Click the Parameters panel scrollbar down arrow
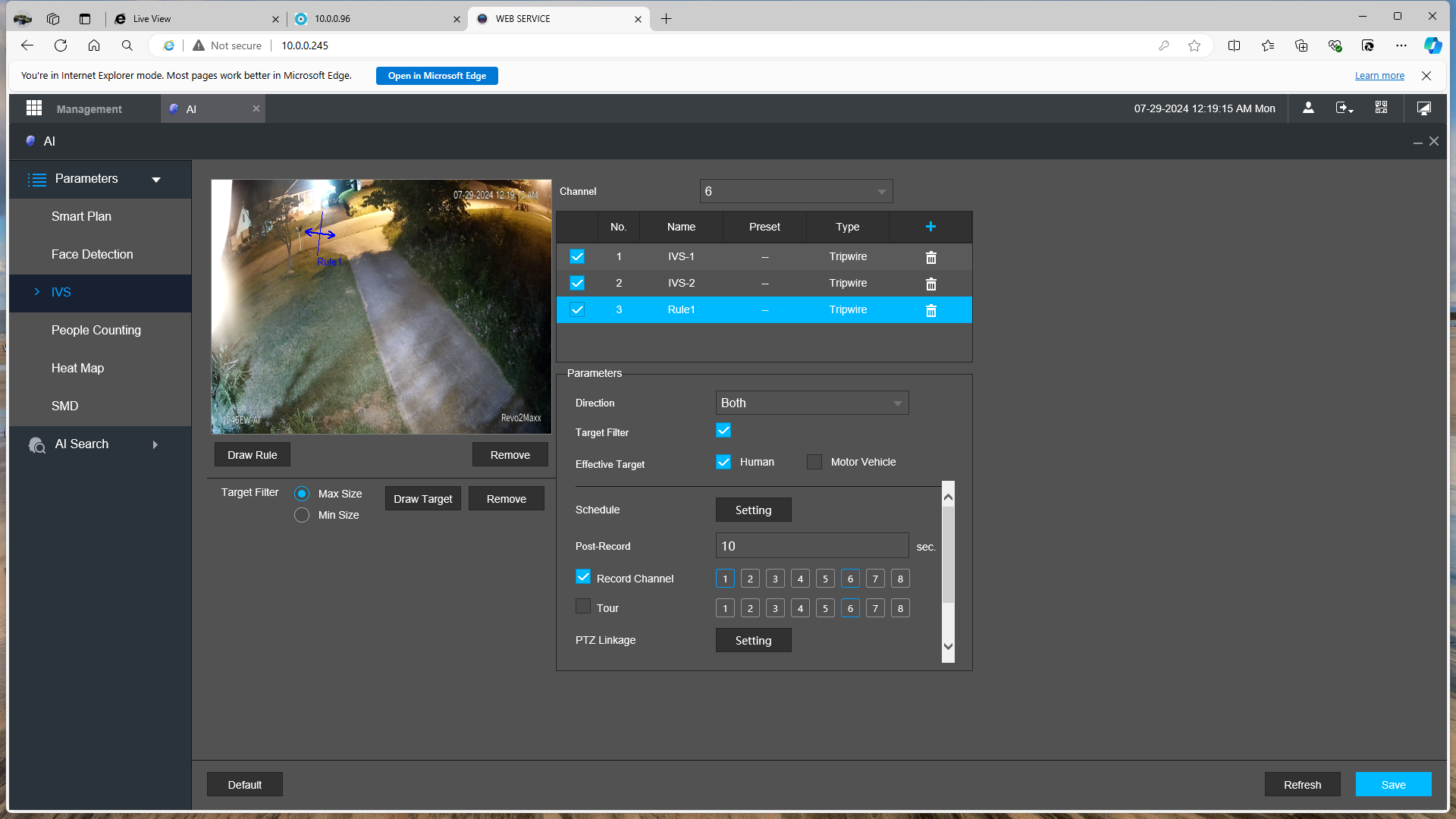 point(948,647)
